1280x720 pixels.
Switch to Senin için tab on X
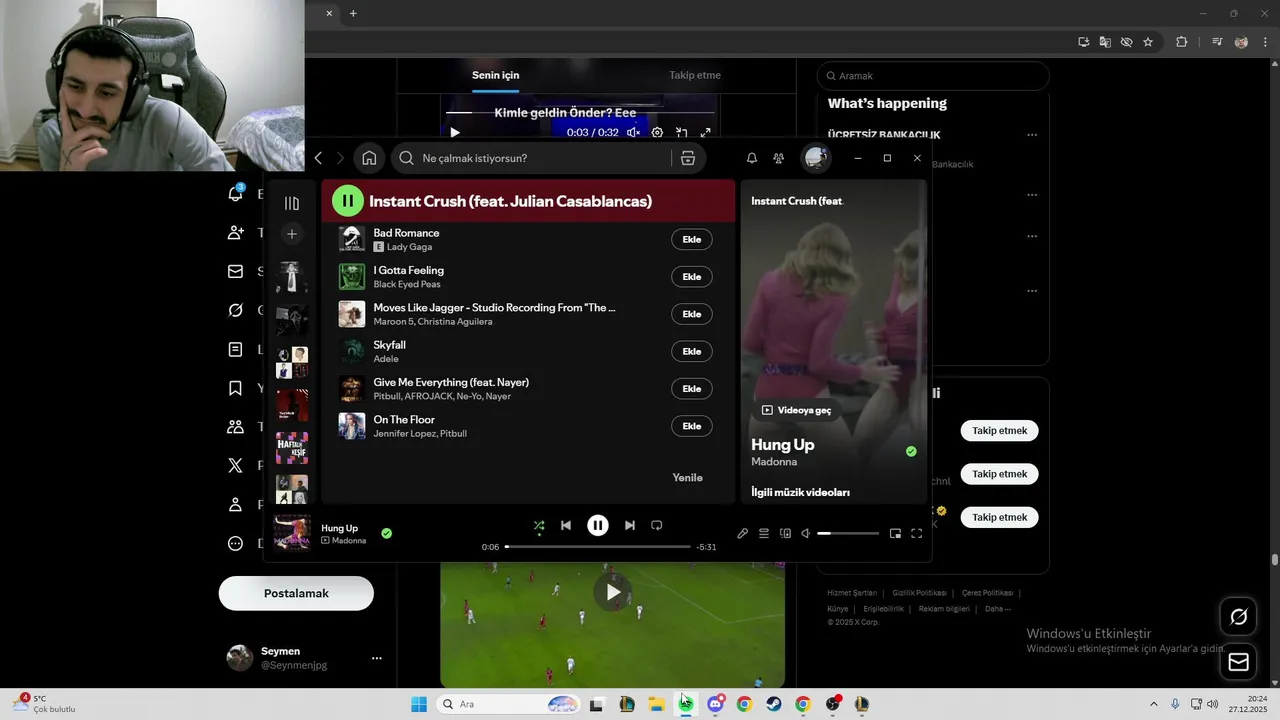point(496,75)
